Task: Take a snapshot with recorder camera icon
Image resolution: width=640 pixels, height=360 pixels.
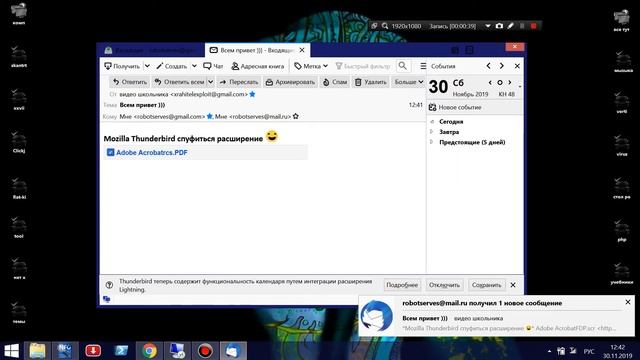Action: click(499, 26)
